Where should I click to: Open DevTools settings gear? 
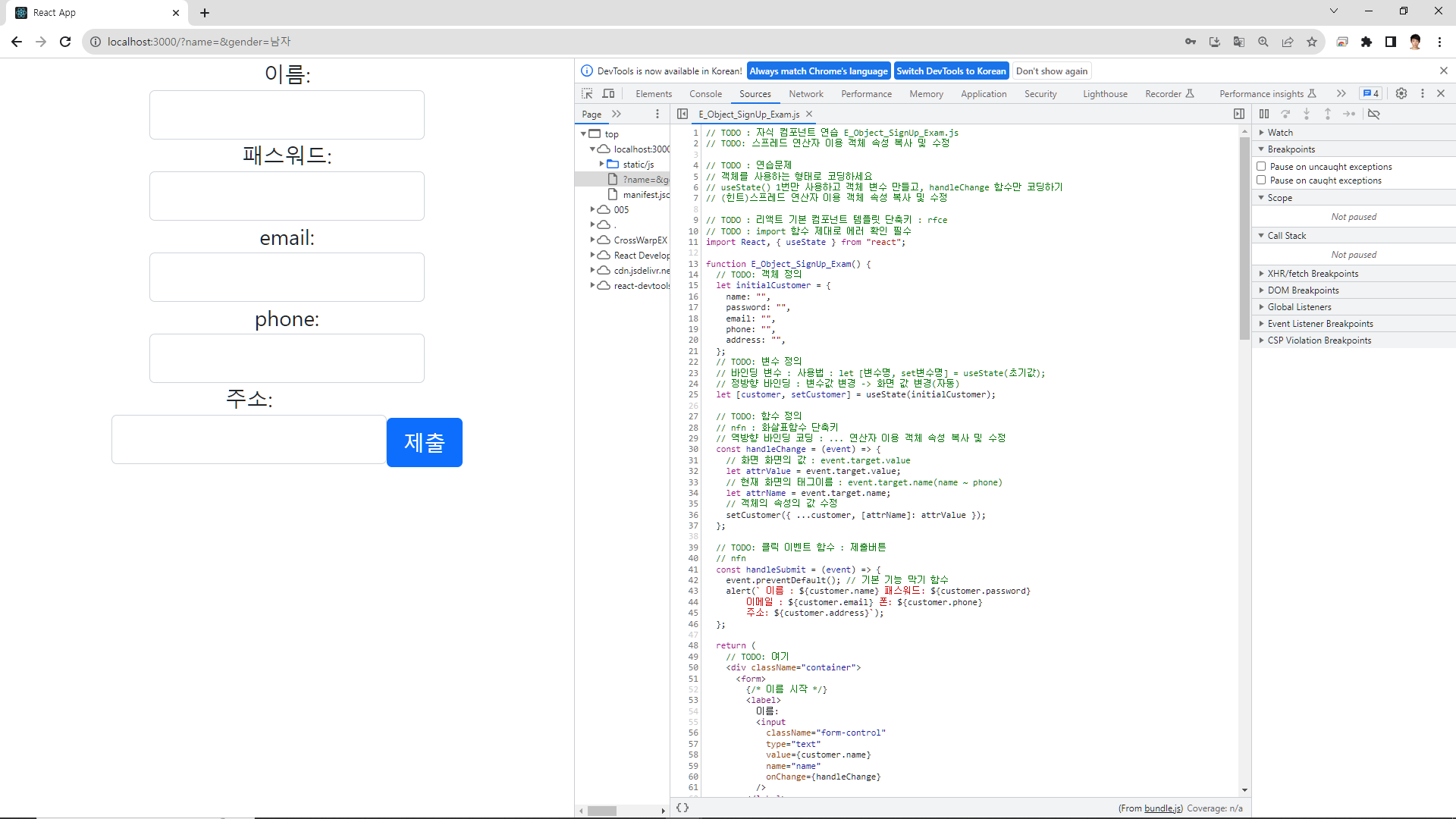click(x=1401, y=93)
